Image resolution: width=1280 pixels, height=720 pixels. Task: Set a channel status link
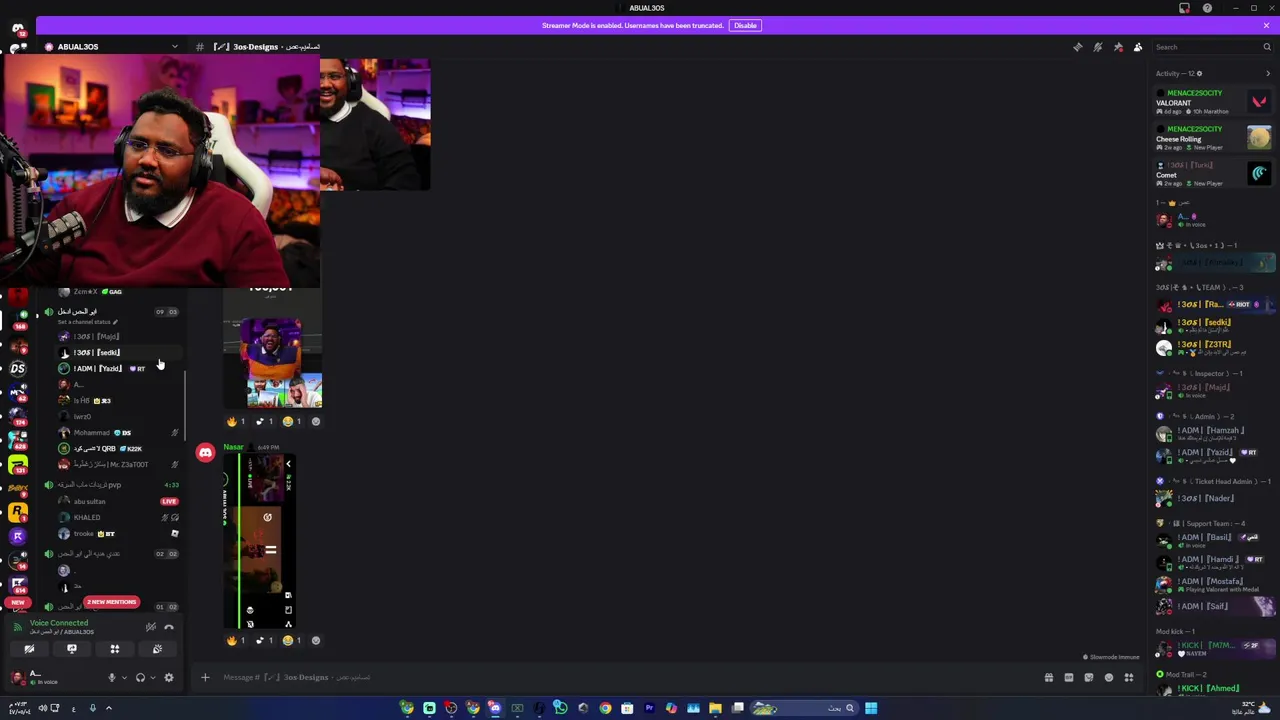[x=88, y=322]
